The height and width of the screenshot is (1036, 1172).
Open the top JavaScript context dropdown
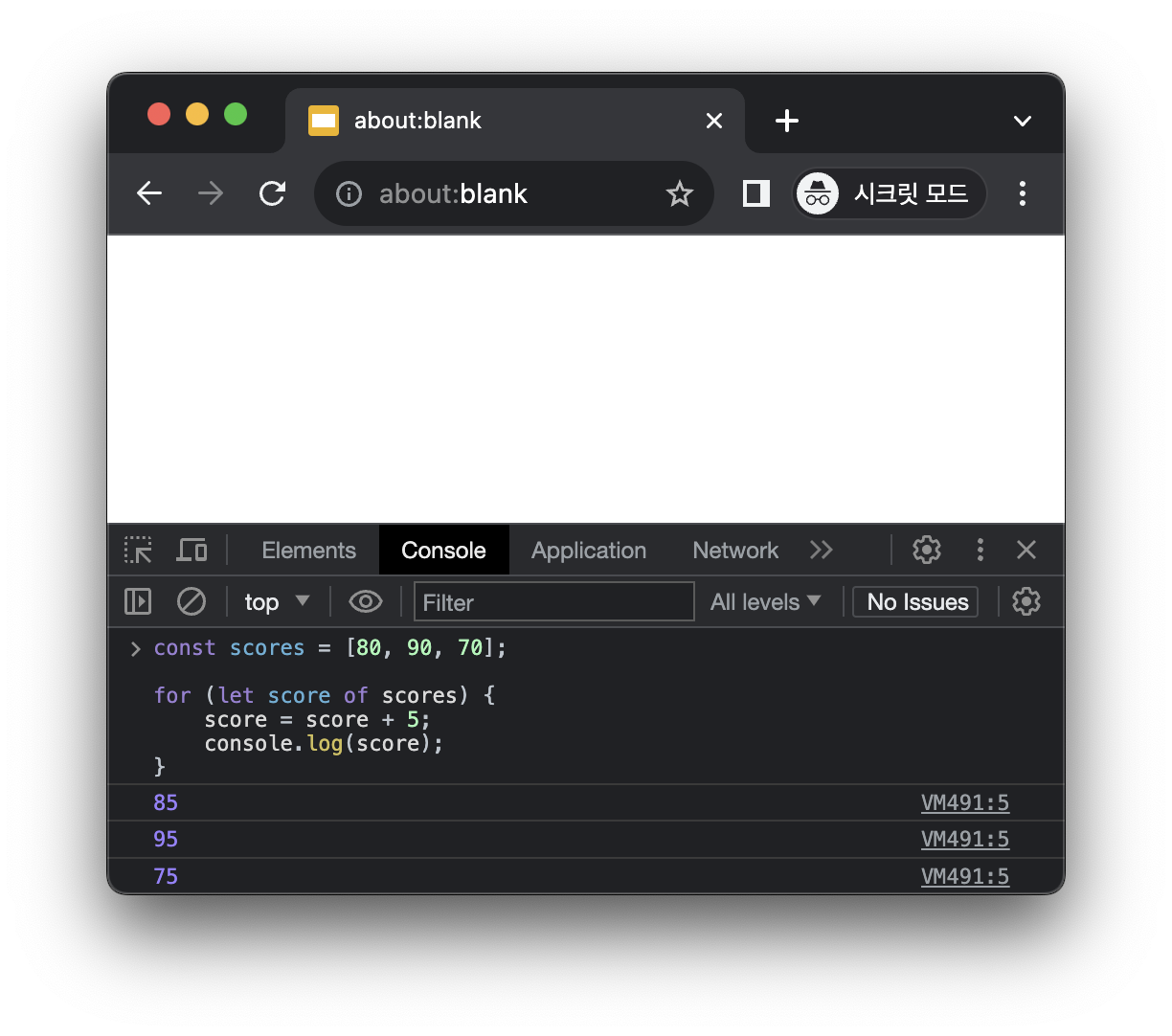click(x=277, y=601)
